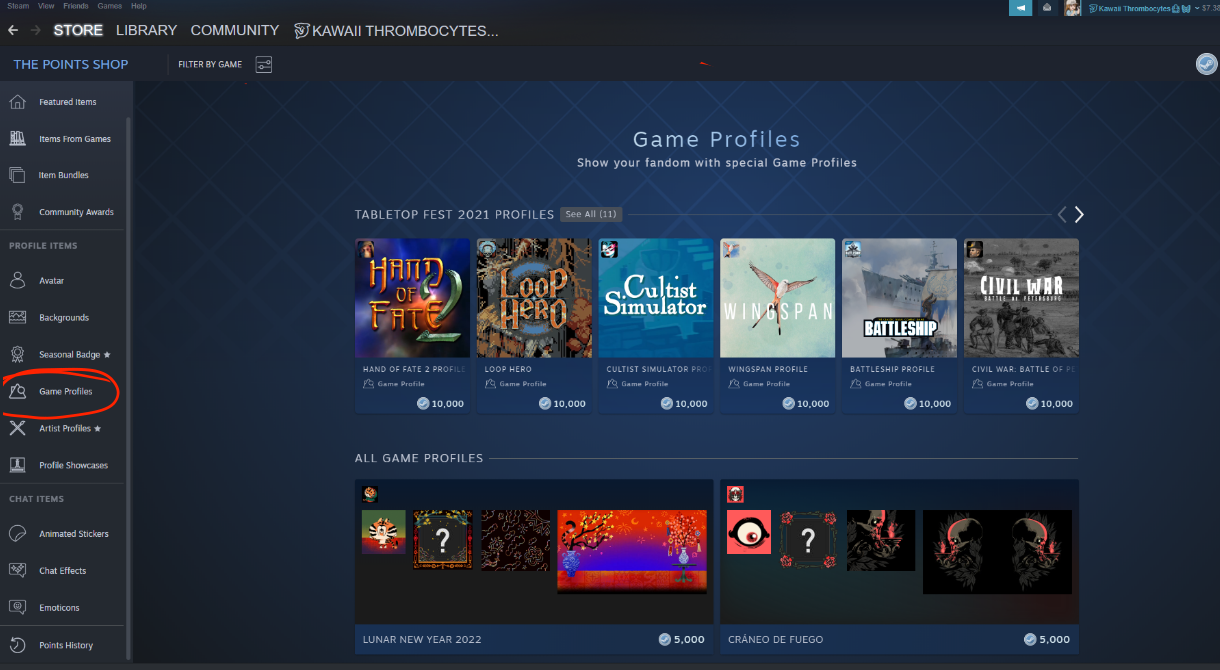Open Cultist Simulator profile card
The image size is (1220, 670).
tap(656, 326)
